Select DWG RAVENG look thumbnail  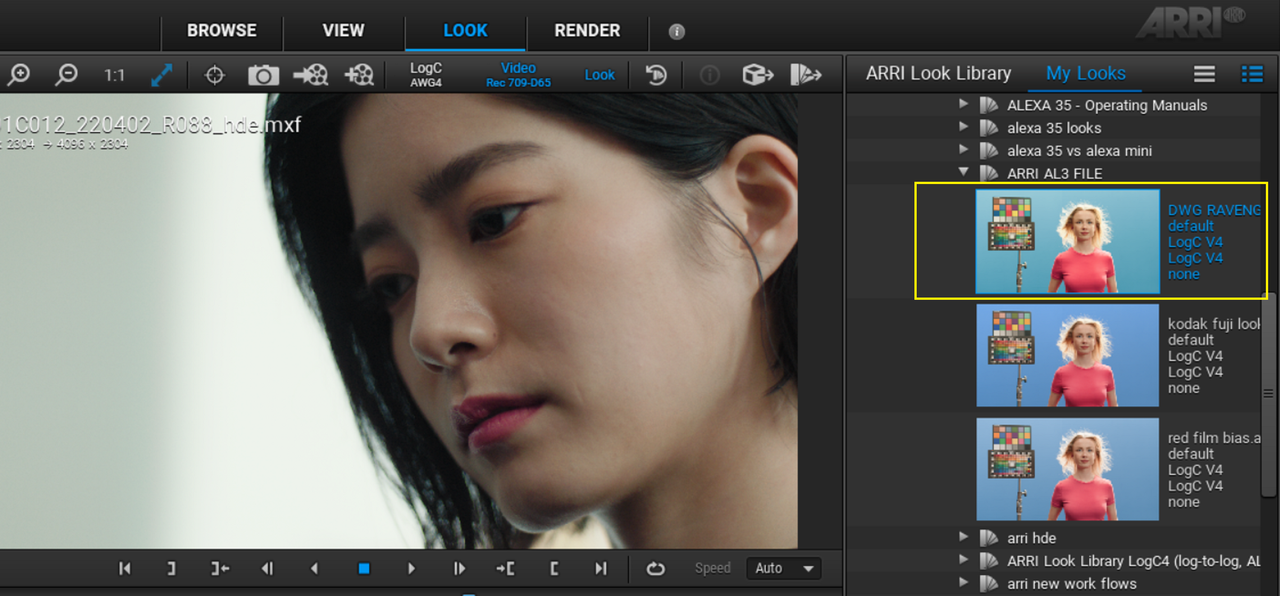1068,241
